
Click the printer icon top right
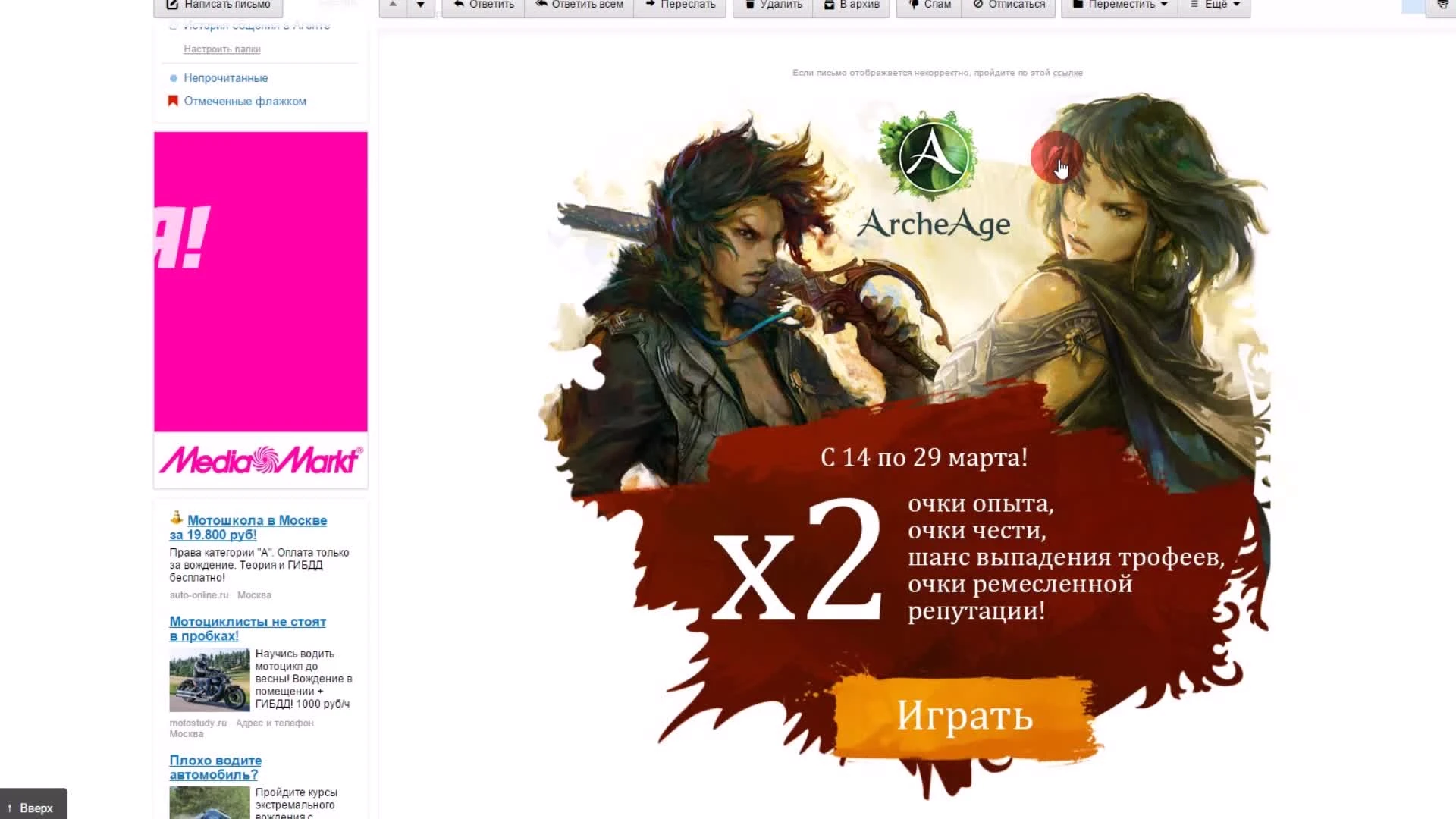click(x=1442, y=5)
